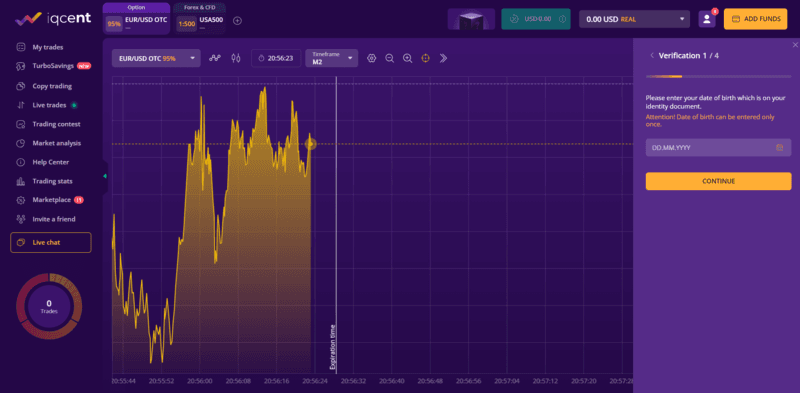Image resolution: width=800 pixels, height=393 pixels.
Task: Switch to candlestick chart icon
Action: [x=235, y=58]
